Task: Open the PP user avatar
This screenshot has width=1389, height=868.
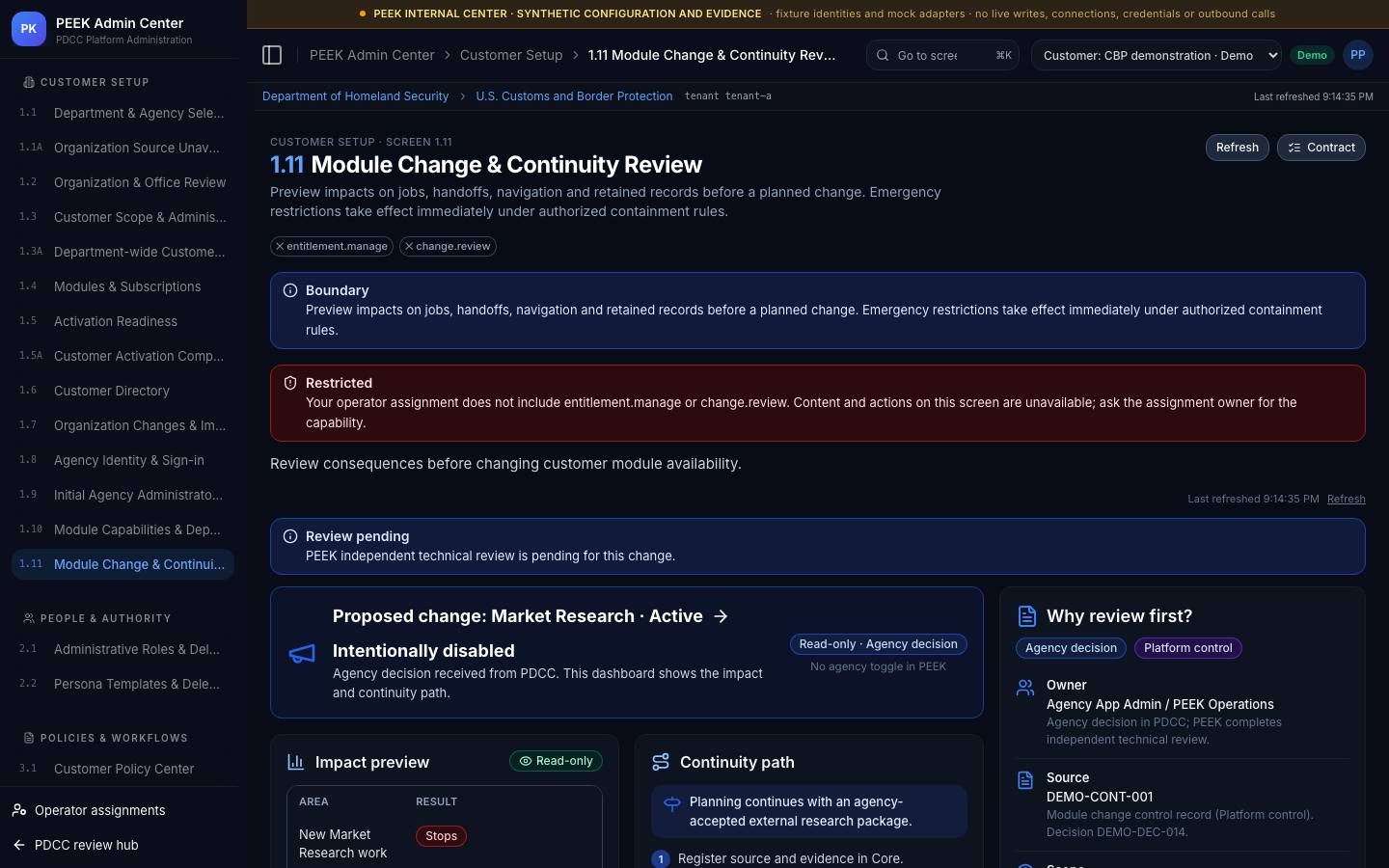Action: tap(1357, 55)
